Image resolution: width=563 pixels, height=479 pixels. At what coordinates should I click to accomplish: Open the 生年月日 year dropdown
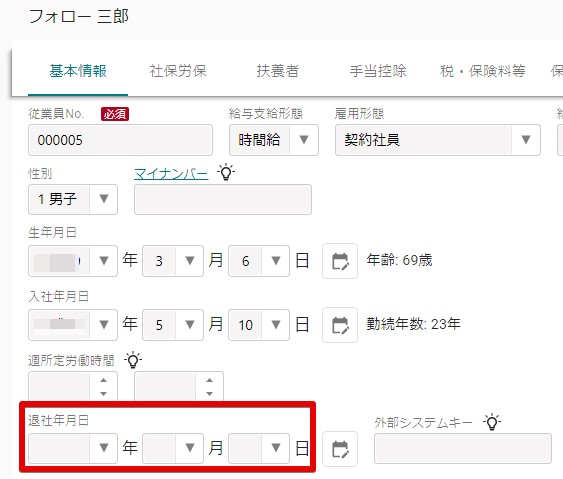pyautogui.click(x=73, y=261)
